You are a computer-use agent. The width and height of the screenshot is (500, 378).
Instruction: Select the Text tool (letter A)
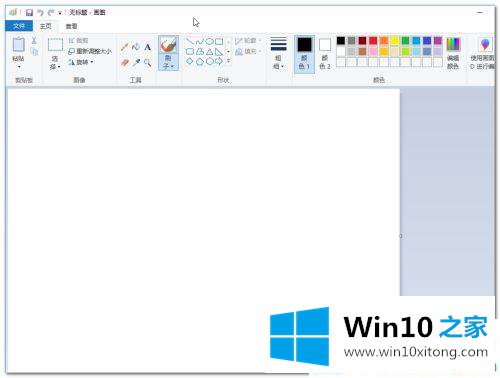(x=147, y=47)
